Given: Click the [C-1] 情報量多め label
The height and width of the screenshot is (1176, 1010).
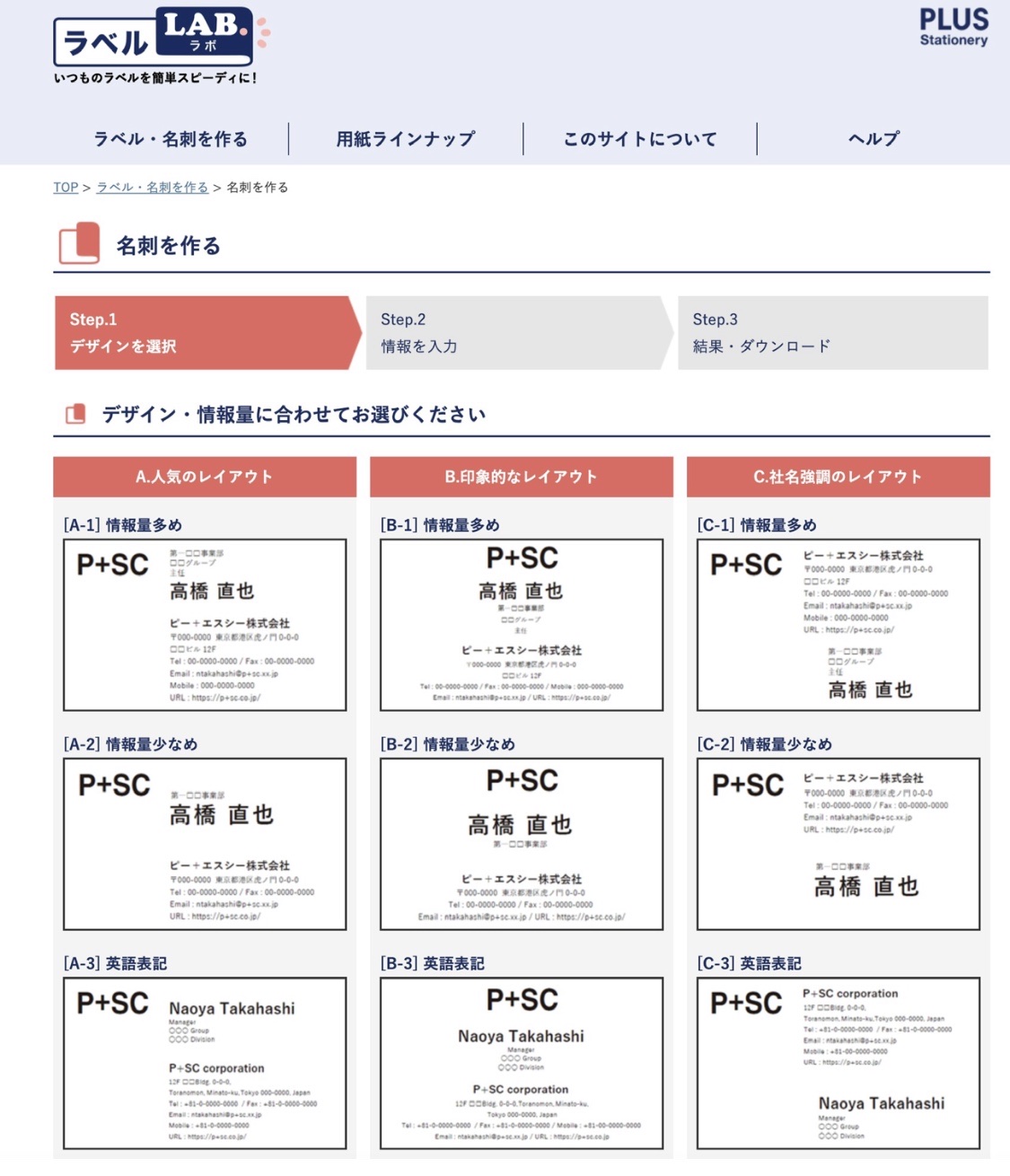Looking at the screenshot, I should 757,525.
